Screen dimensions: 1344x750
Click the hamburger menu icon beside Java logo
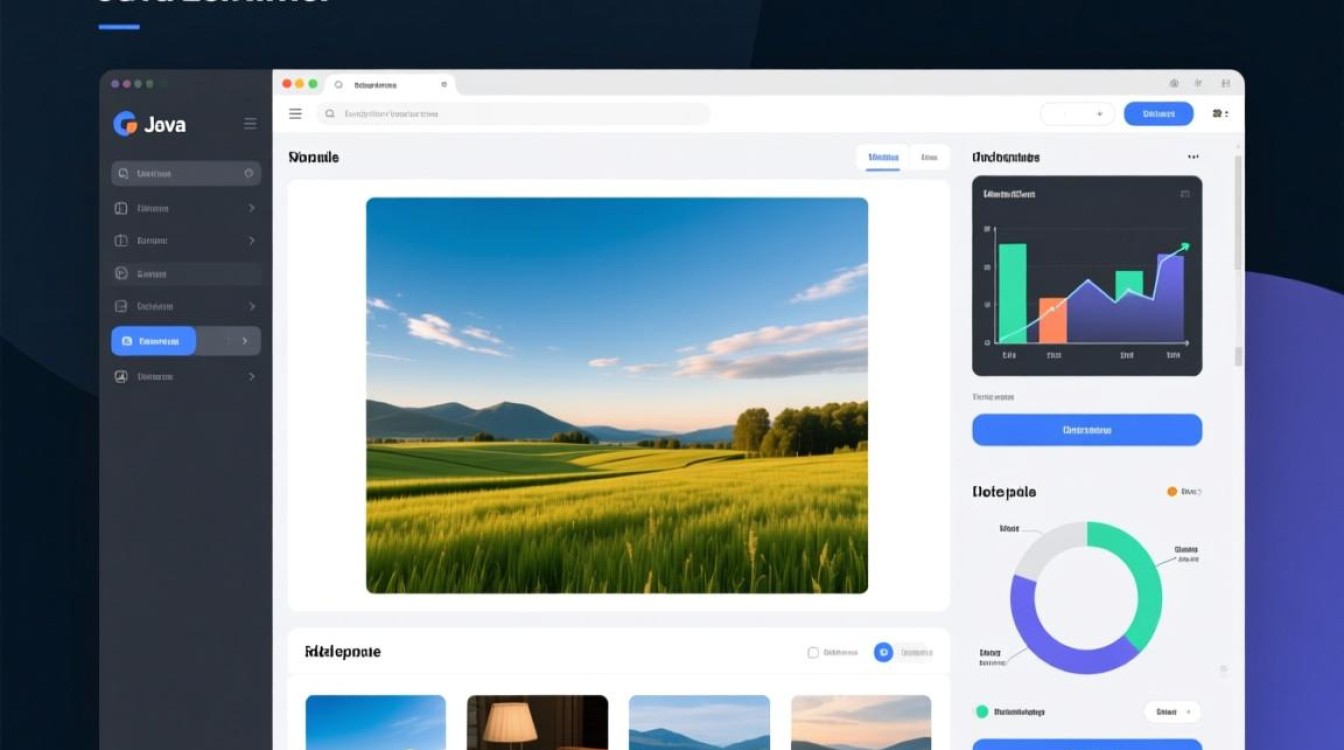pyautogui.click(x=250, y=124)
